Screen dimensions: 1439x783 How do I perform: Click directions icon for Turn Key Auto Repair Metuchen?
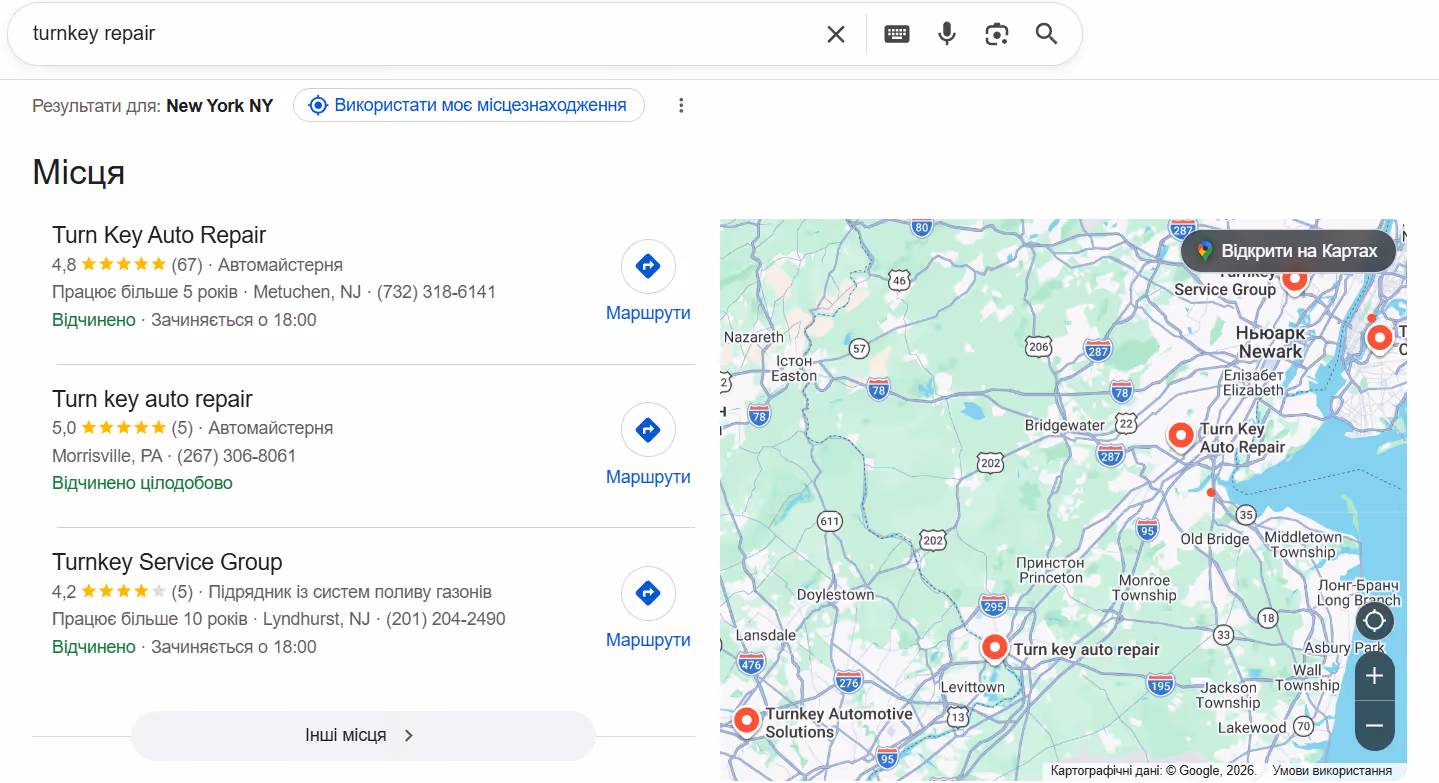pos(648,266)
